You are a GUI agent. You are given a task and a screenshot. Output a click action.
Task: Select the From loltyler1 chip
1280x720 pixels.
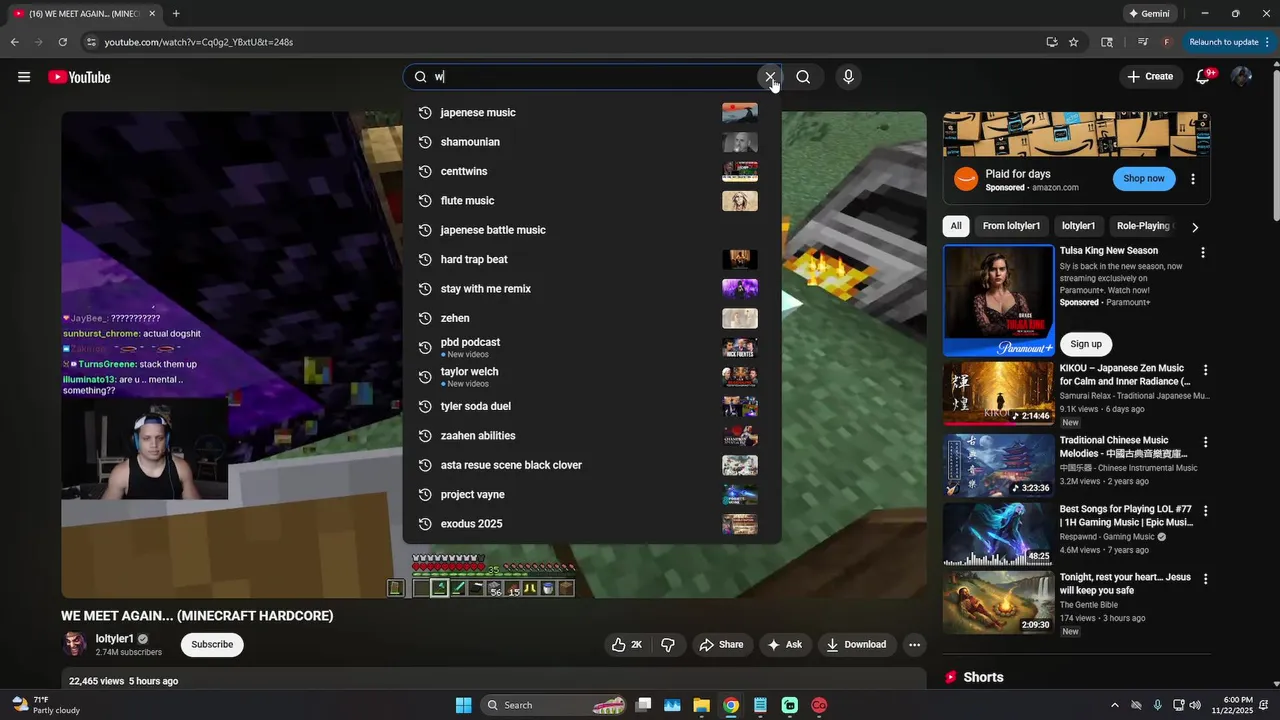(1011, 226)
